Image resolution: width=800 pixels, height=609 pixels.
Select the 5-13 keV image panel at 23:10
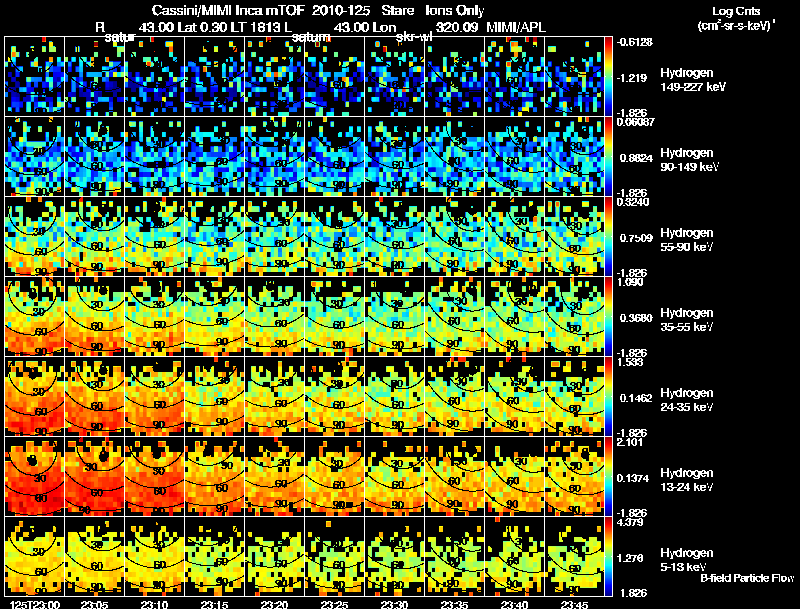155,557
